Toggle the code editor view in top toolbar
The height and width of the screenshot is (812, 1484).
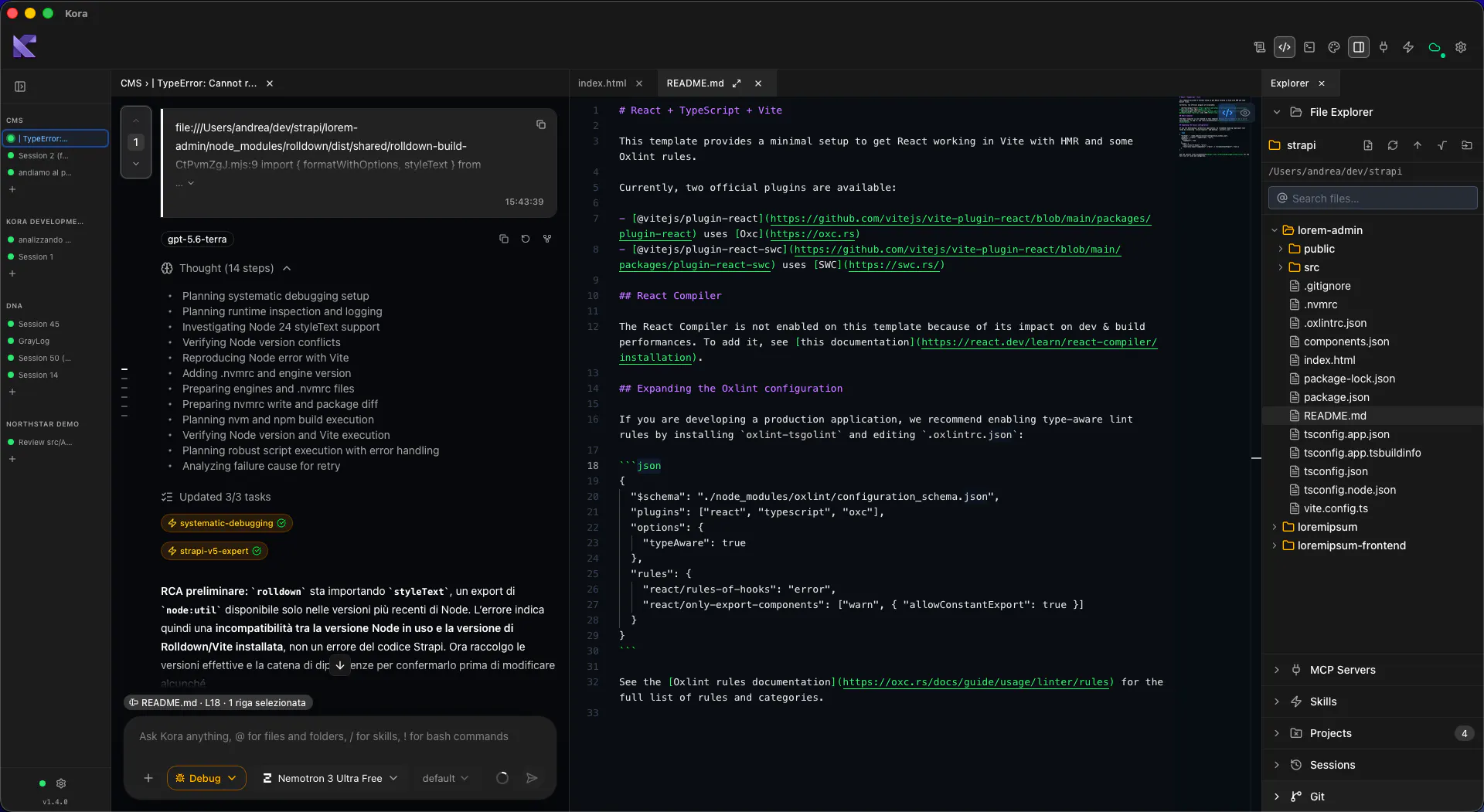(1285, 47)
